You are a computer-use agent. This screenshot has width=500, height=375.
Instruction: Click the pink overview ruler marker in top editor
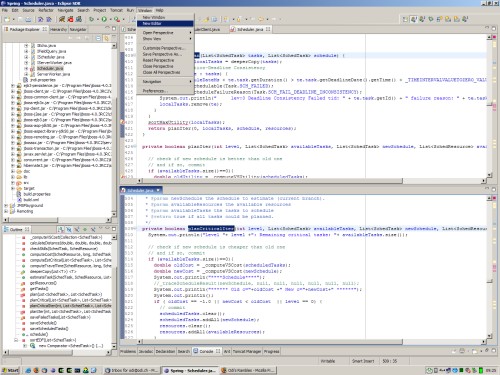point(494,106)
